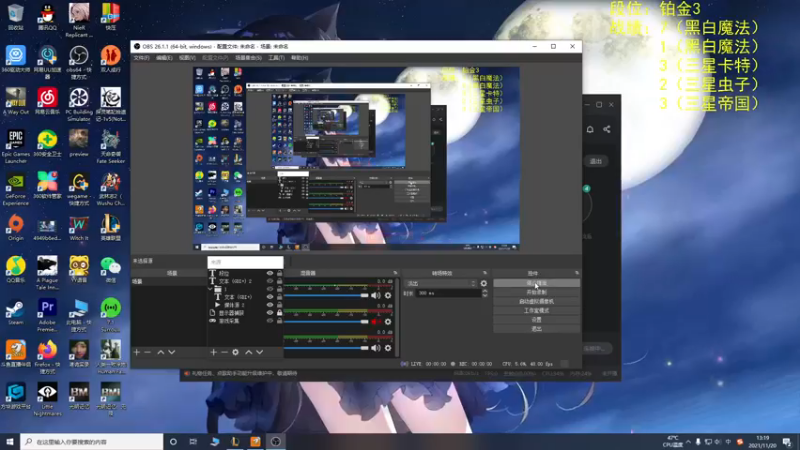Image resolution: width=800 pixels, height=450 pixels.
Task: Open OBS 设置 settings button
Action: [536, 320]
